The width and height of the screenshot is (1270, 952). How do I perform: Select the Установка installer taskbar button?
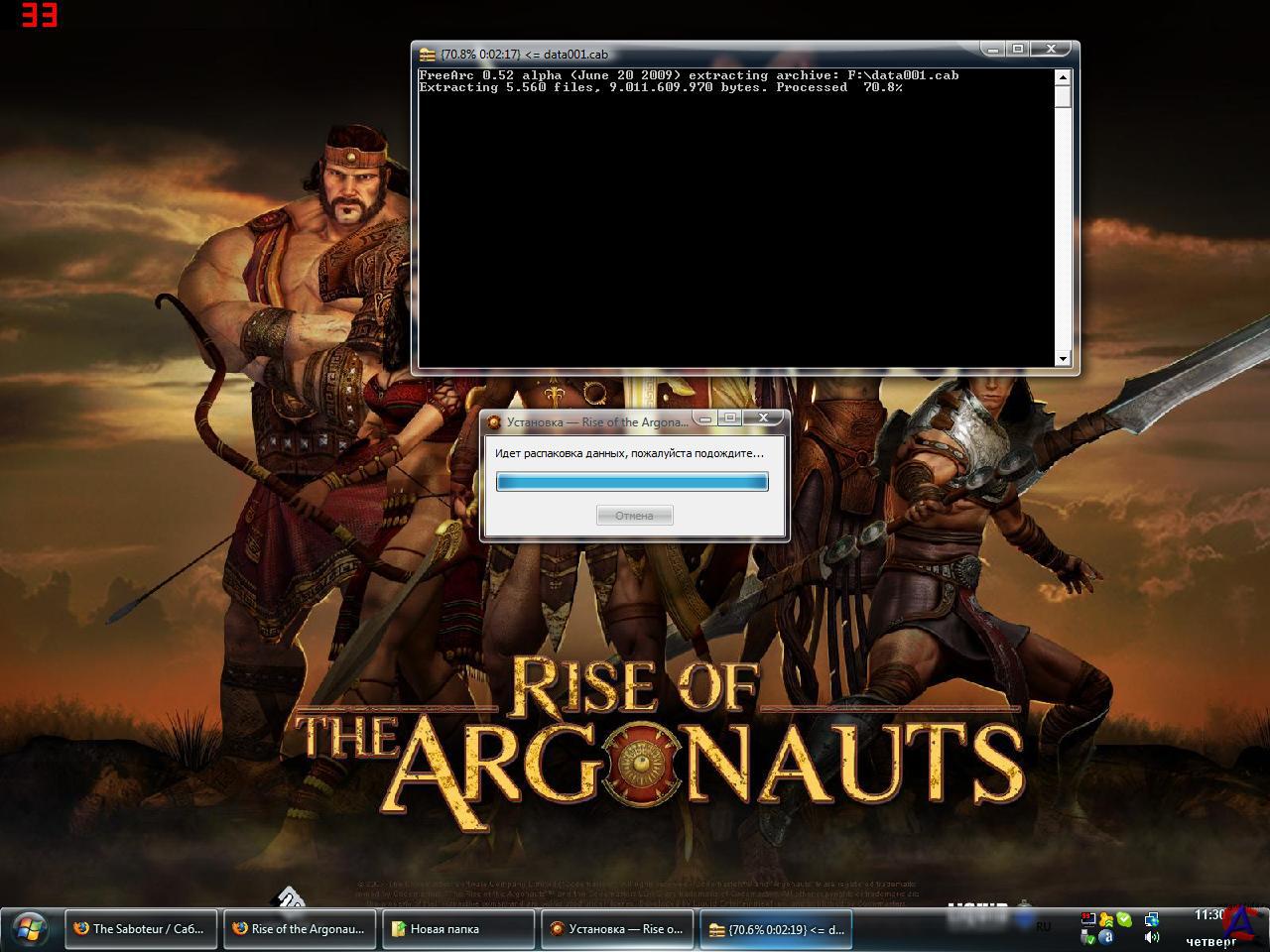coord(616,929)
